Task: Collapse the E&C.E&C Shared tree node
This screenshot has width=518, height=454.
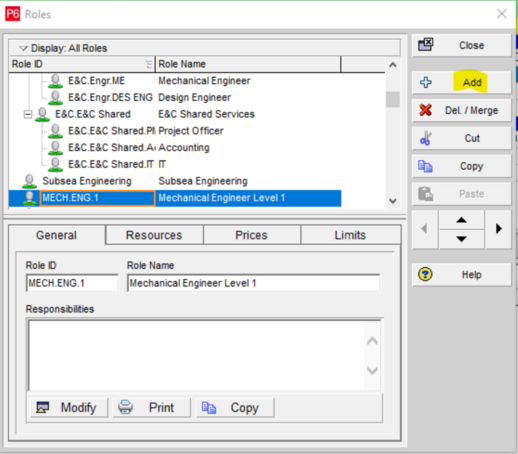Action: [x=28, y=115]
